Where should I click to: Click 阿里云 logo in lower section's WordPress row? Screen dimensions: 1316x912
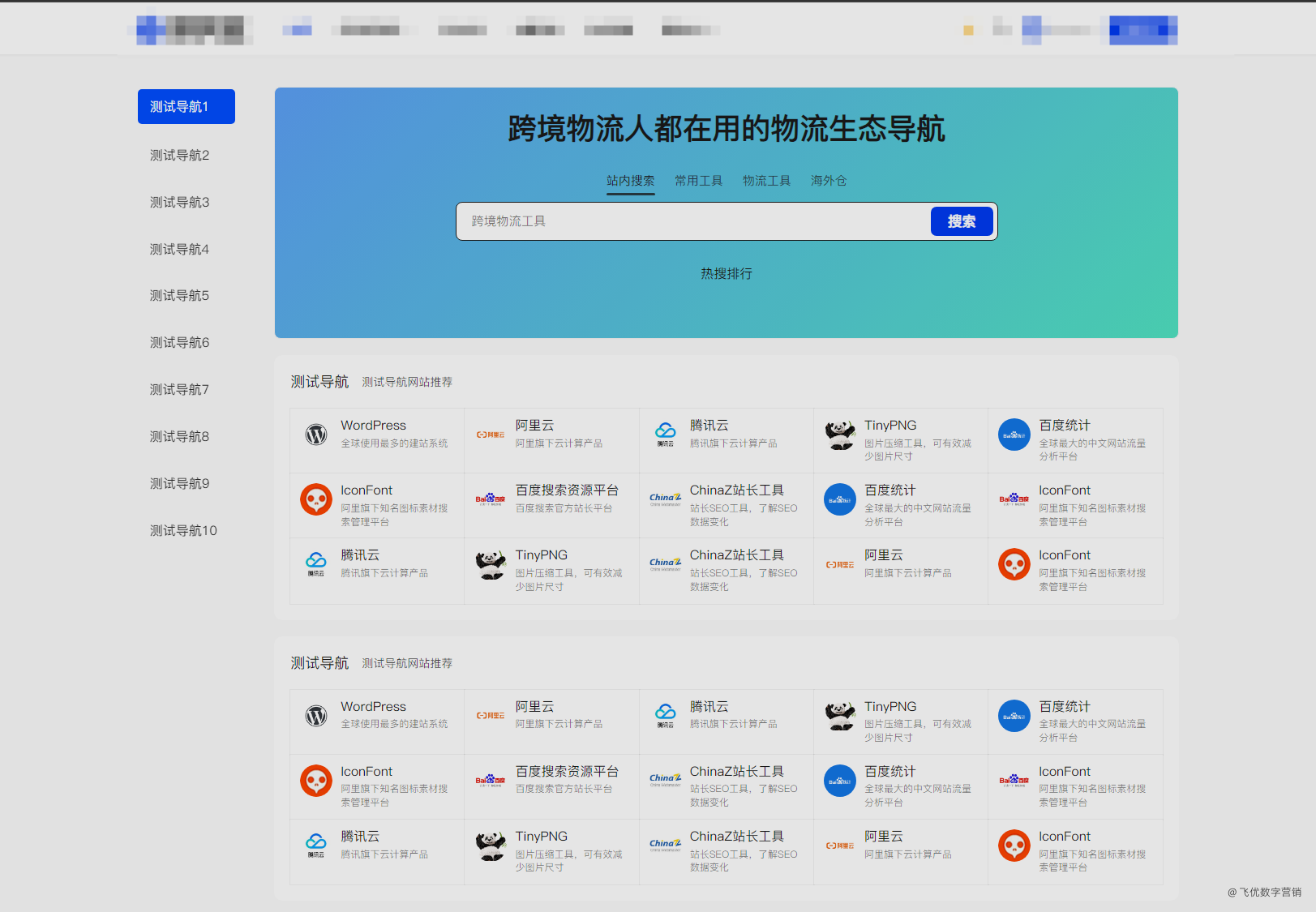click(x=491, y=716)
